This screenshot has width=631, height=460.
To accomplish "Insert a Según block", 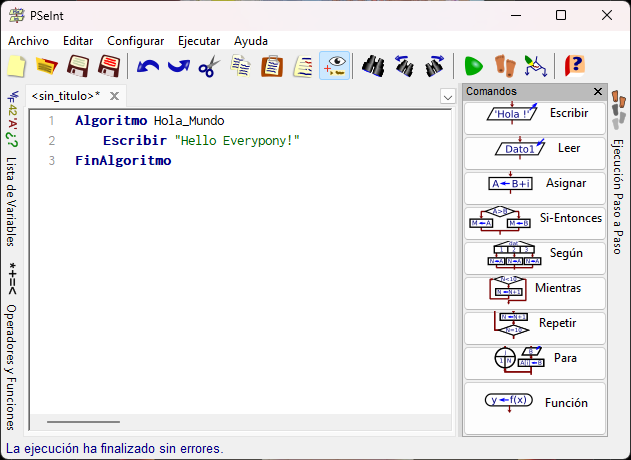I will 535,258.
